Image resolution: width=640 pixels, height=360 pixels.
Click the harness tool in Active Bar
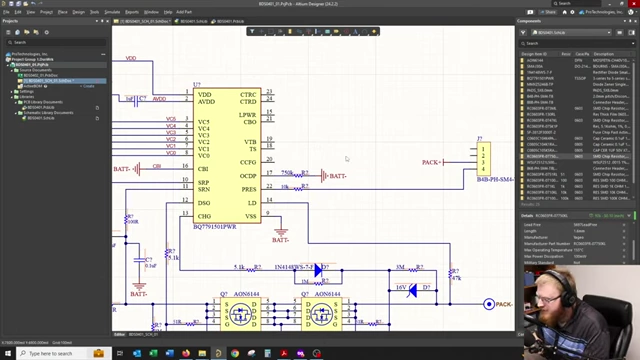tap(318, 31)
